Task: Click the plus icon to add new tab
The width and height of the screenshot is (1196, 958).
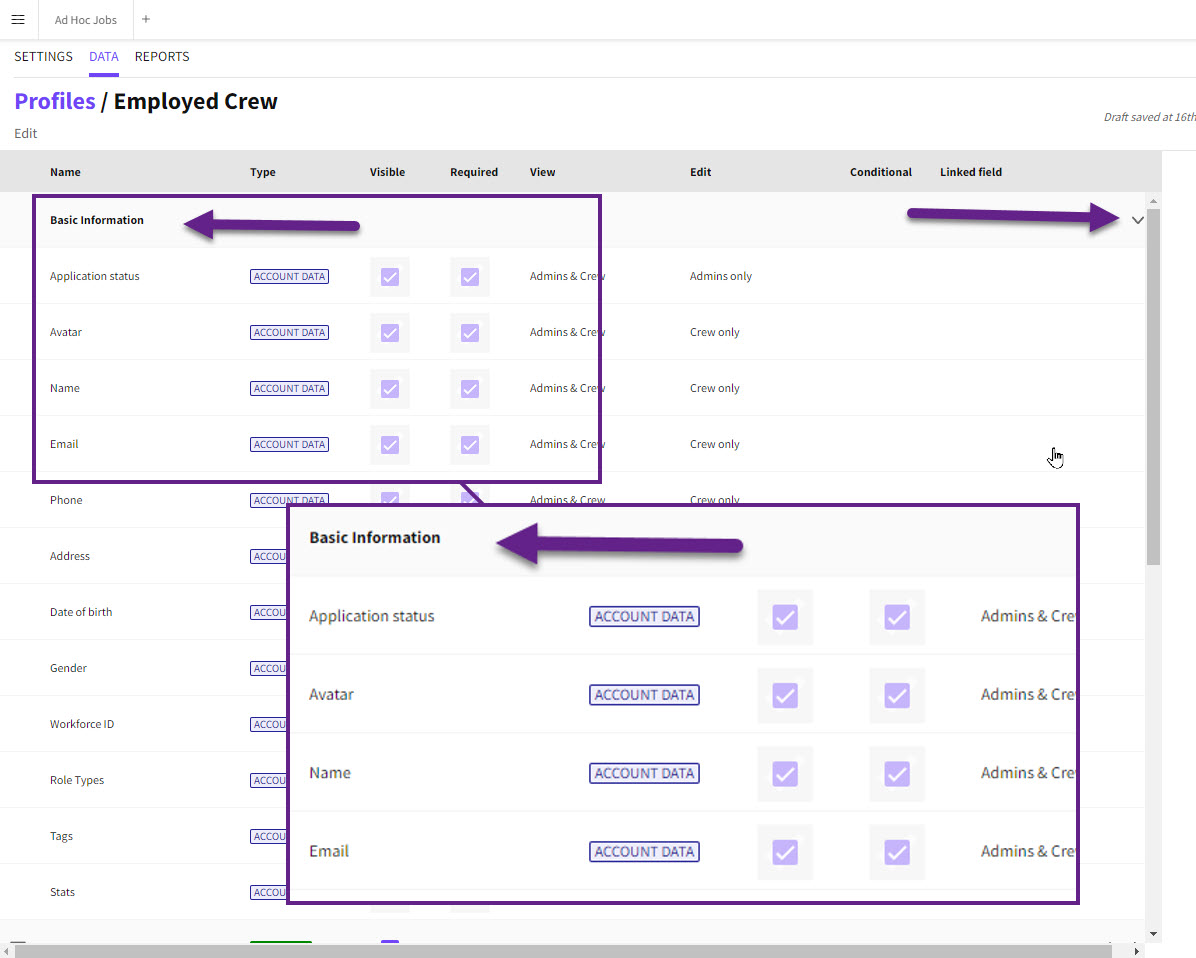Action: [146, 20]
